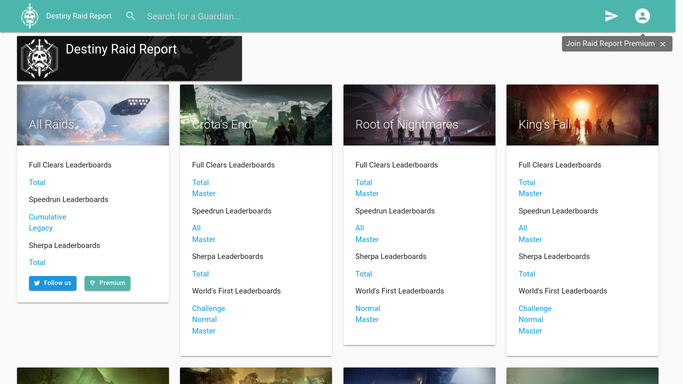The height and width of the screenshot is (384, 683).
Task: Click the magnifying glass search icon
Action: [x=130, y=16]
